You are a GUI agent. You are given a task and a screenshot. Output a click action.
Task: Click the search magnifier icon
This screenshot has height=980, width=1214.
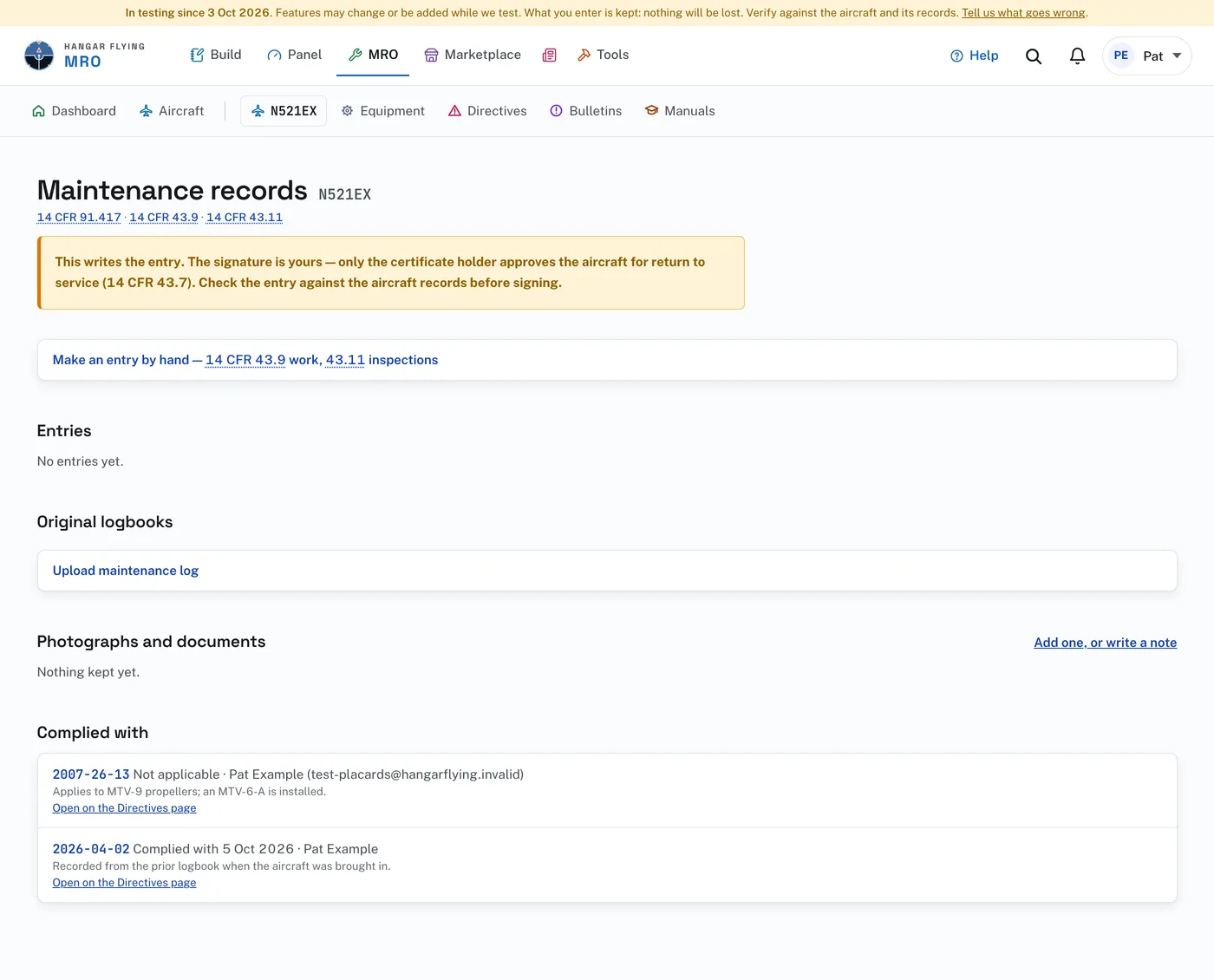[x=1034, y=56]
